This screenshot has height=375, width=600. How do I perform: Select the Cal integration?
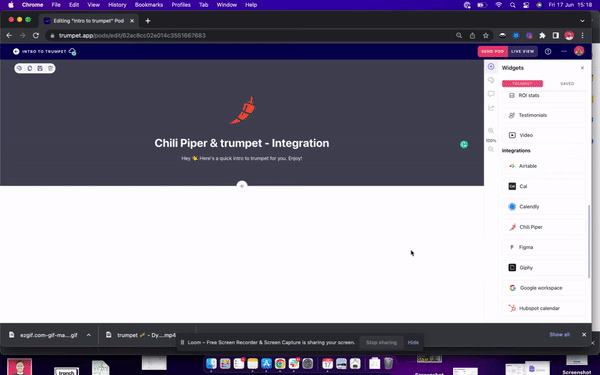pyautogui.click(x=544, y=186)
